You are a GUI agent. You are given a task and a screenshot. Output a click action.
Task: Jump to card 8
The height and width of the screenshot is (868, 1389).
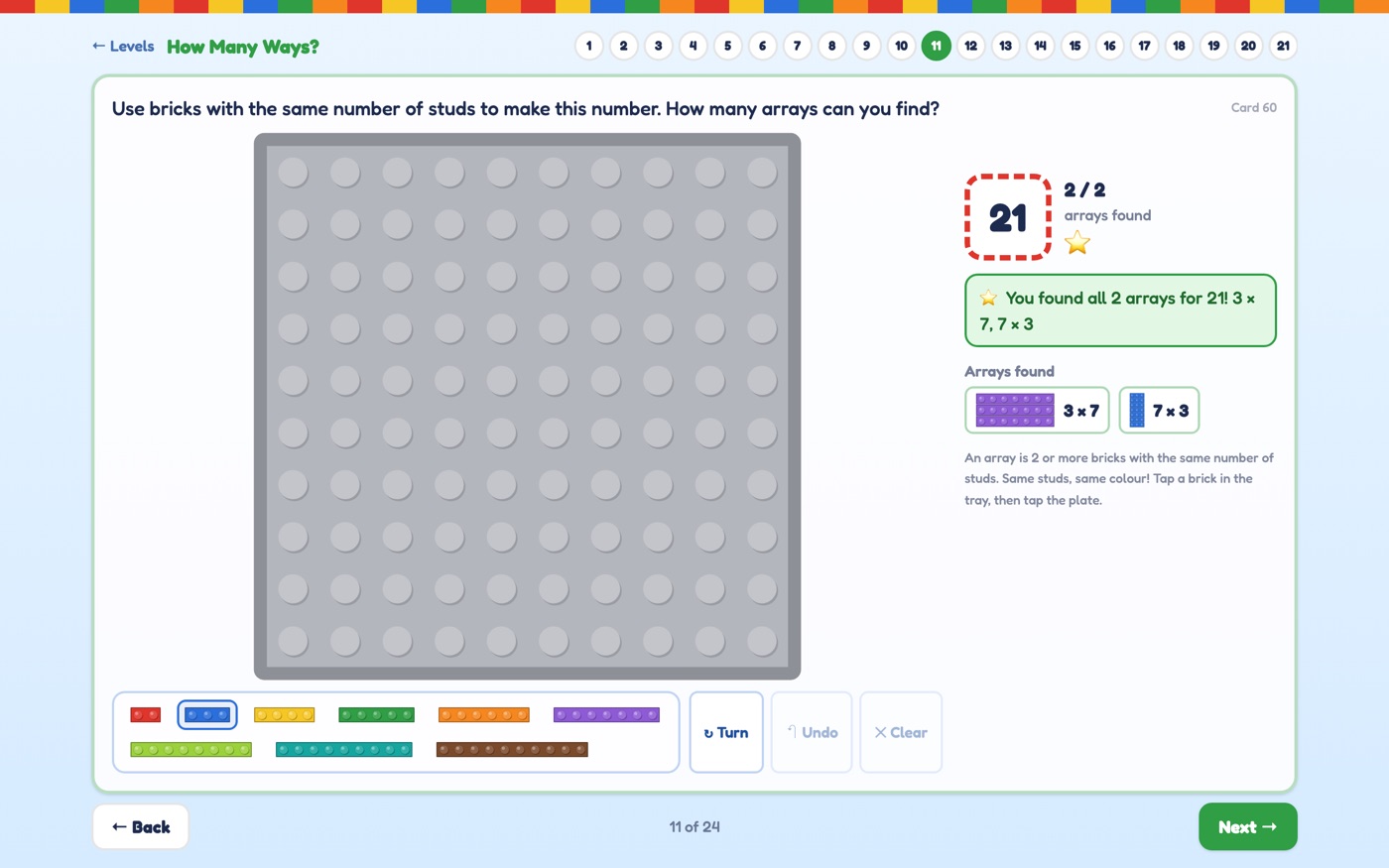point(832,46)
